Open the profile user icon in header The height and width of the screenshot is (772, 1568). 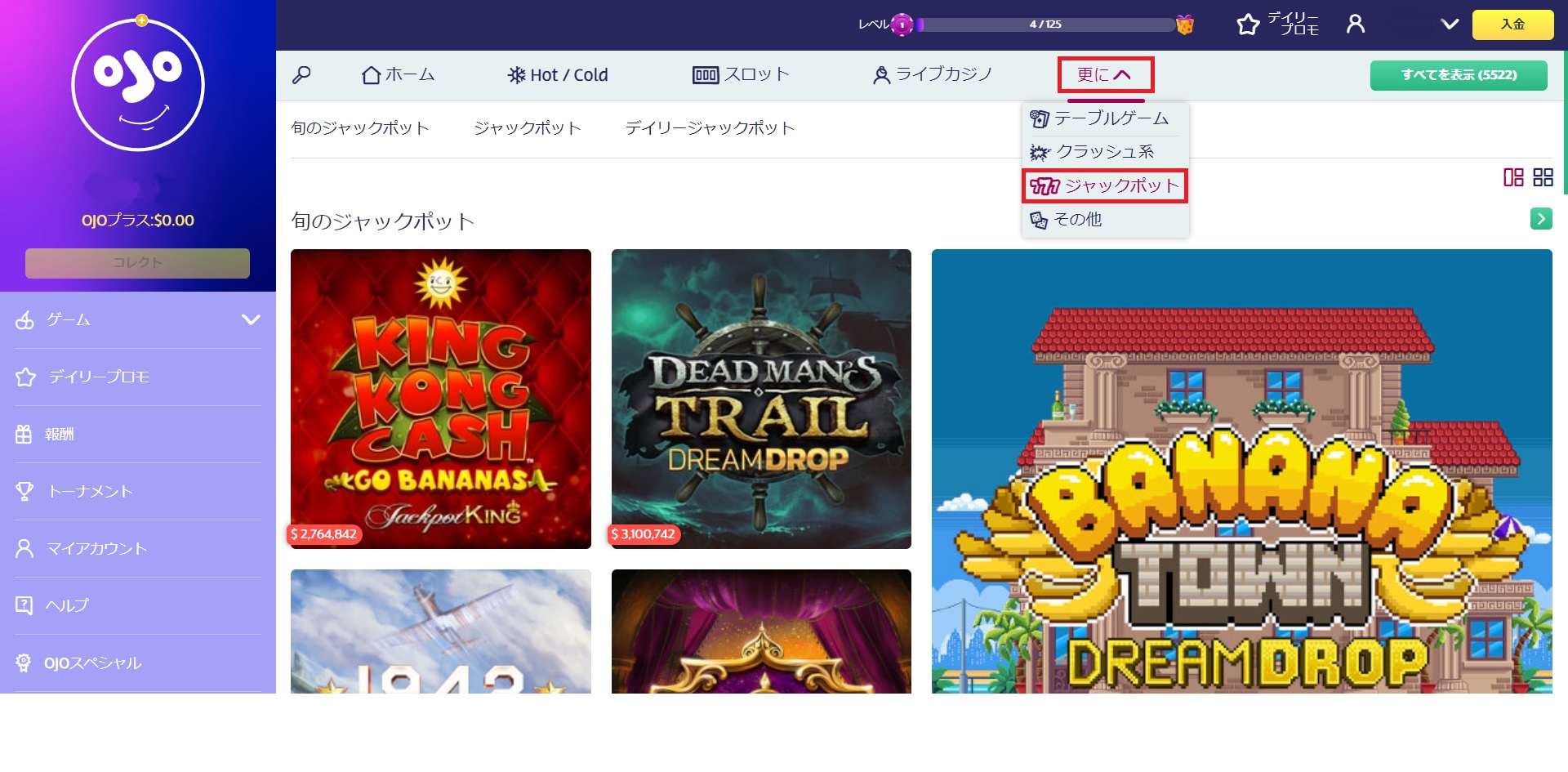click(x=1356, y=25)
